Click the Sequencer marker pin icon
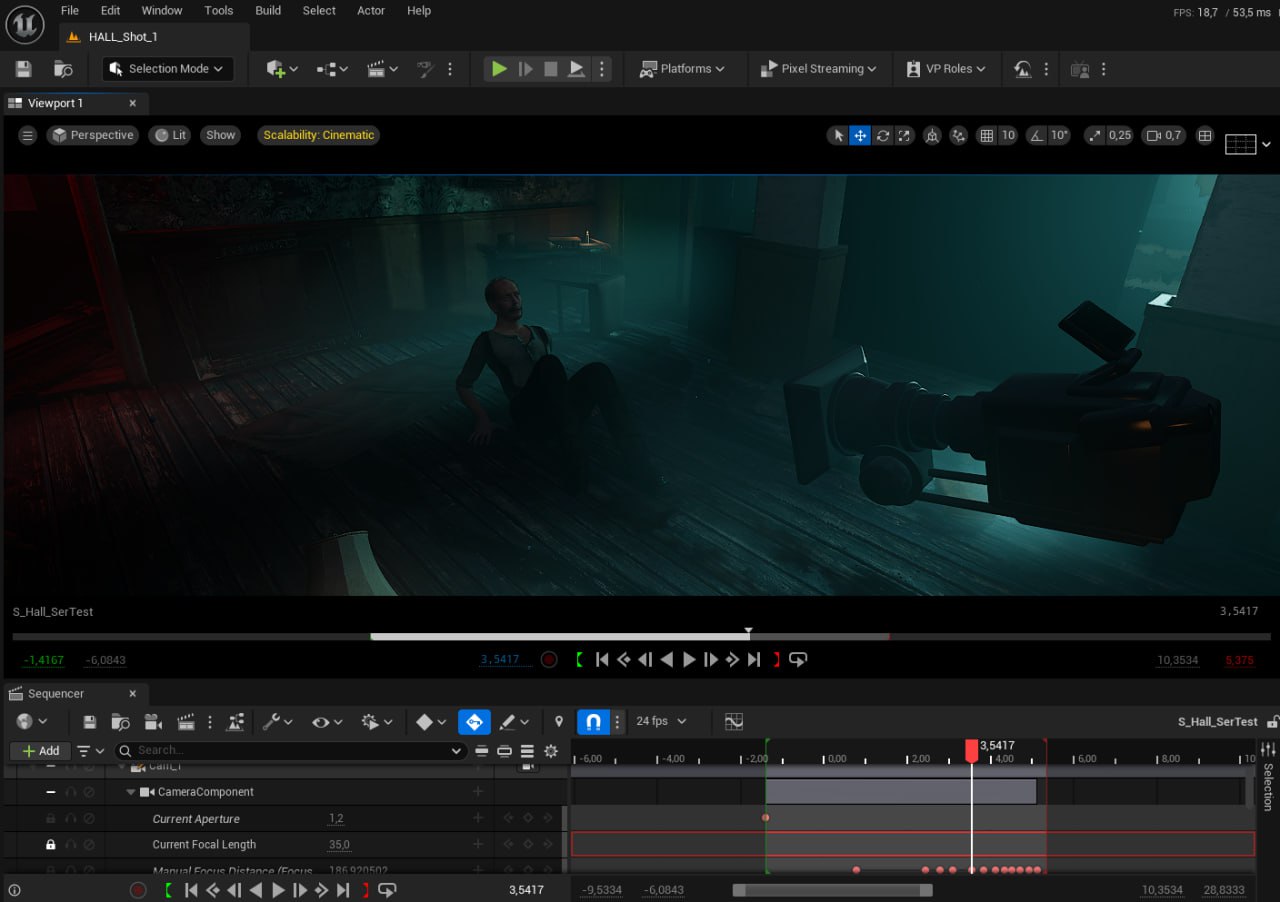The image size is (1280, 902). 559,721
